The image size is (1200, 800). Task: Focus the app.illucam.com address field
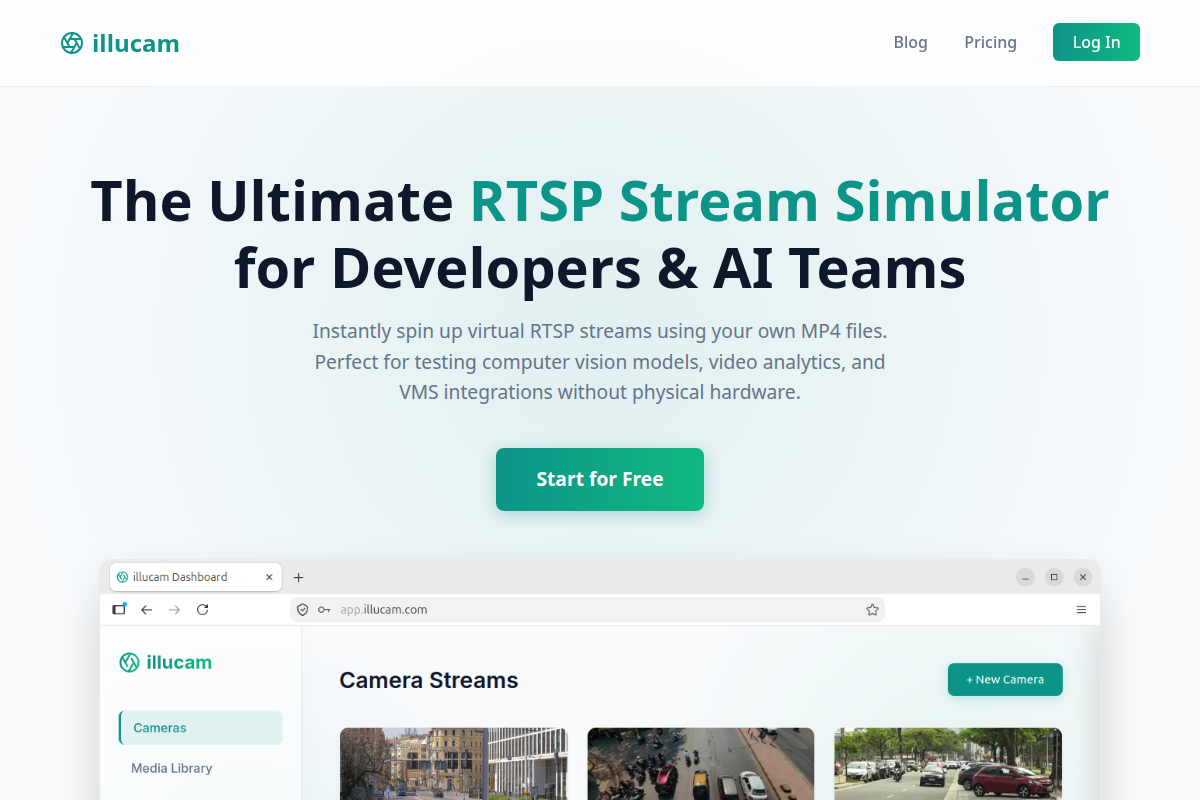tap(588, 609)
